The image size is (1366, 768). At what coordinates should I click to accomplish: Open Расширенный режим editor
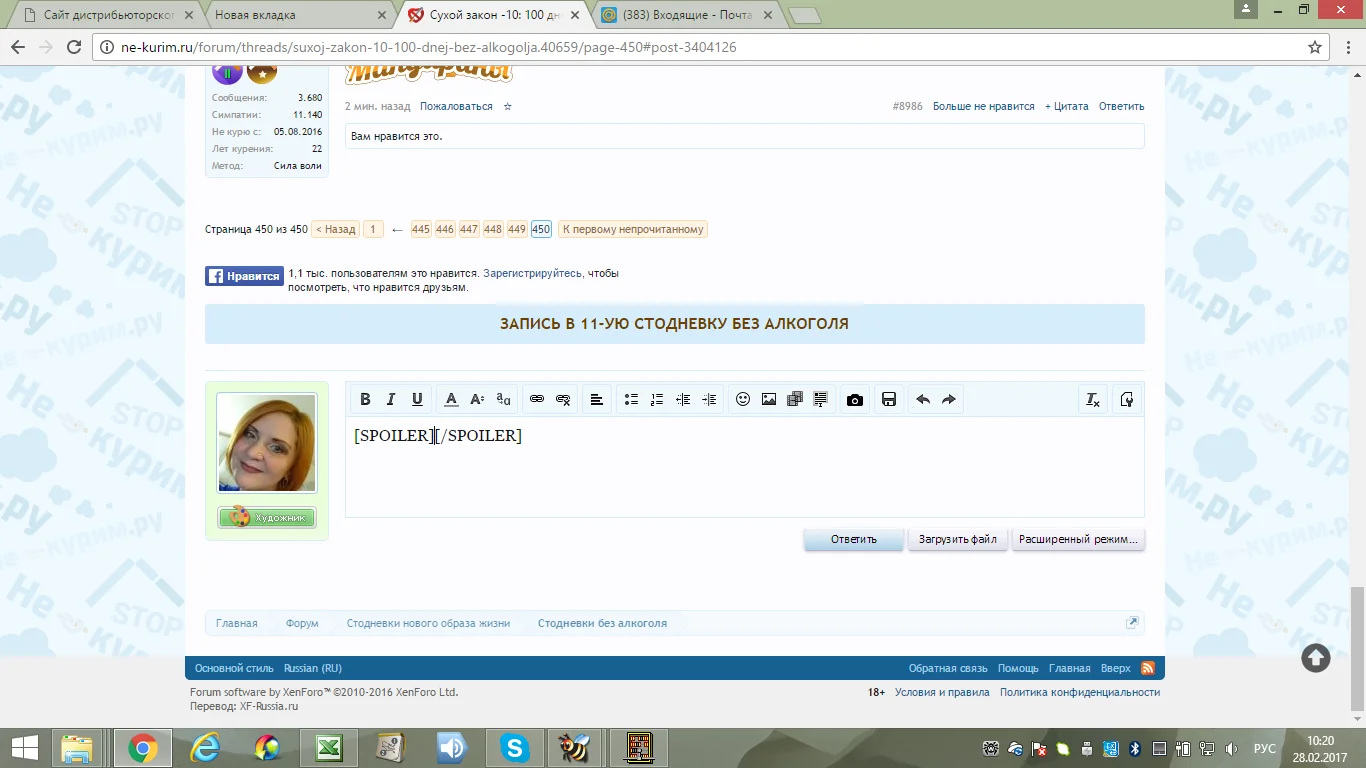(x=1078, y=539)
